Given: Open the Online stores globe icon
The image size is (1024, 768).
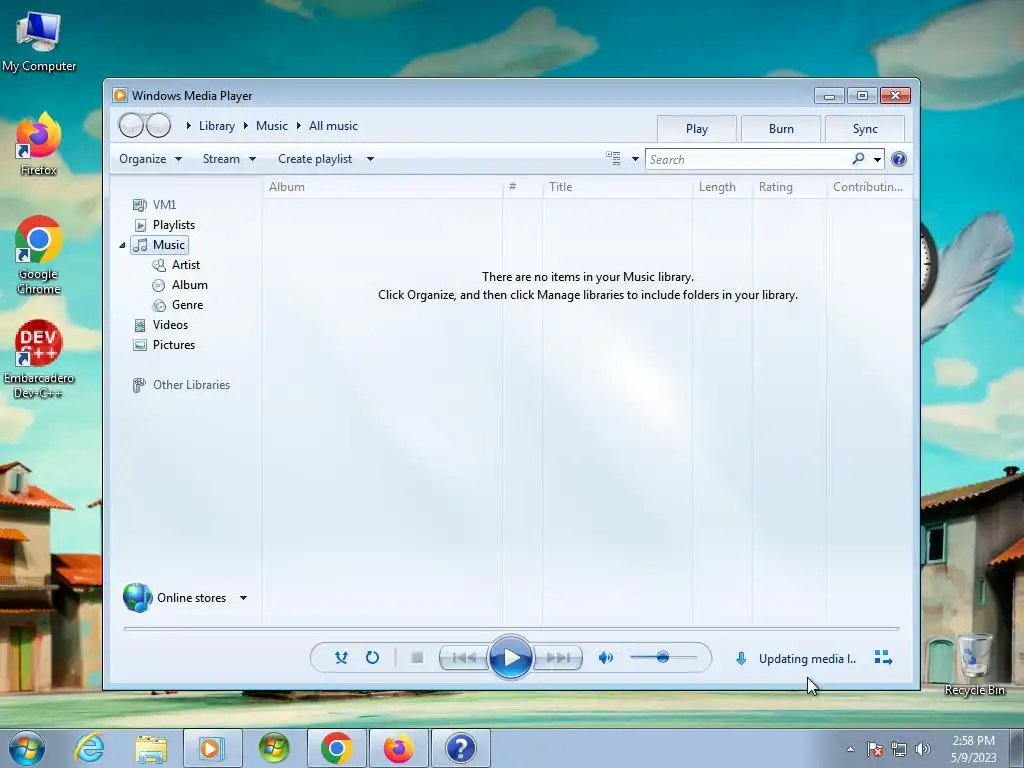Looking at the screenshot, I should (x=138, y=598).
